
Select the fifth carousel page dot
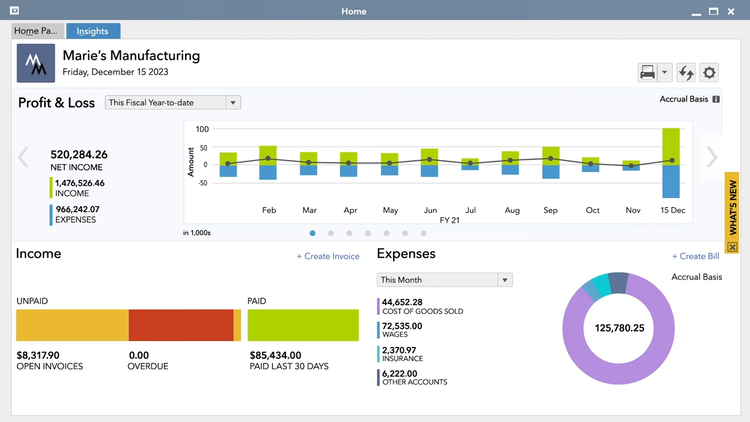[386, 233]
